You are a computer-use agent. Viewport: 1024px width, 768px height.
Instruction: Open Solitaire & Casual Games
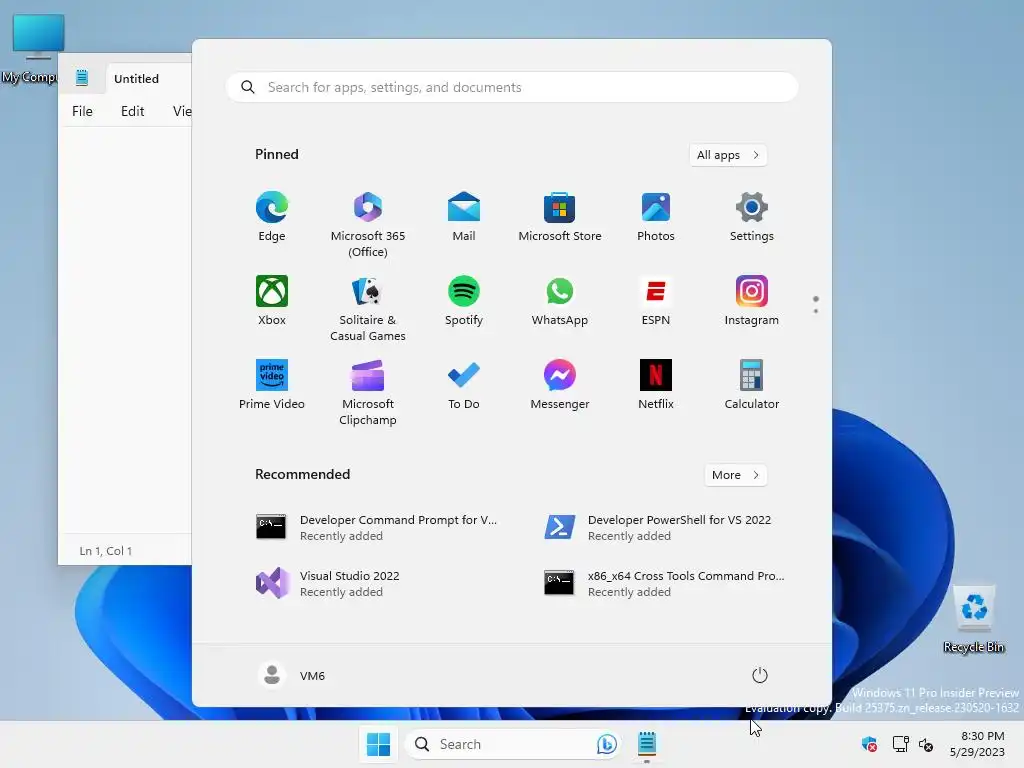pyautogui.click(x=368, y=308)
